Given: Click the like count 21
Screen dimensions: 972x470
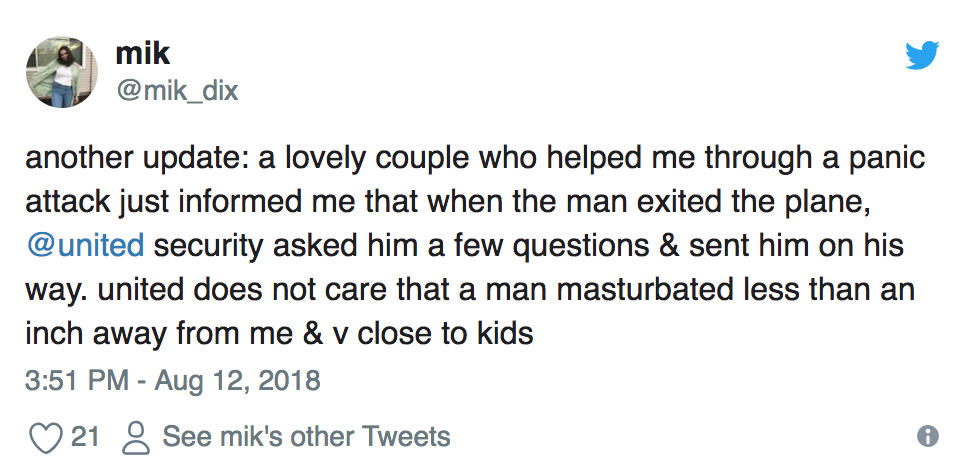Looking at the screenshot, I should pos(85,437).
